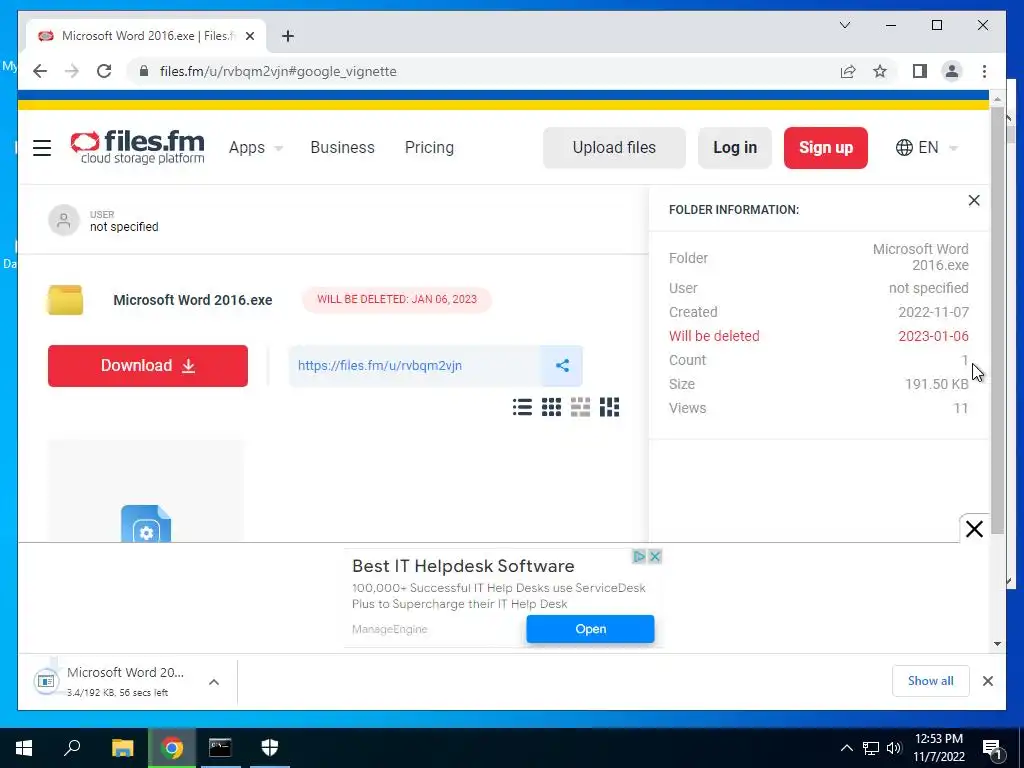Screen dimensions: 1024x768
Task: Click the user avatar icon
Action: pyautogui.click(x=63, y=220)
